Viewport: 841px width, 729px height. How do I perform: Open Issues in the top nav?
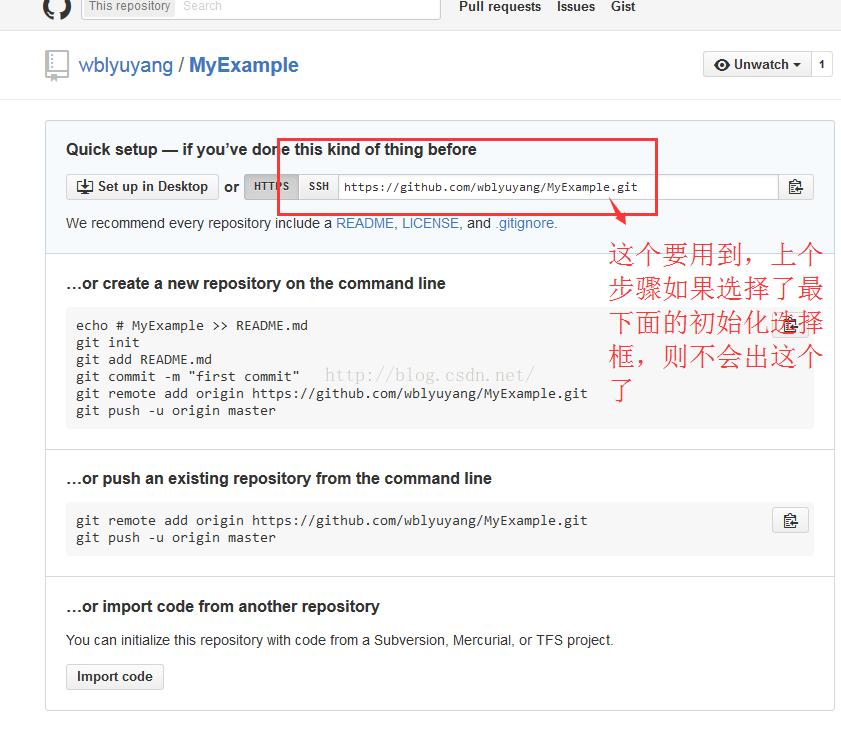(x=576, y=6)
